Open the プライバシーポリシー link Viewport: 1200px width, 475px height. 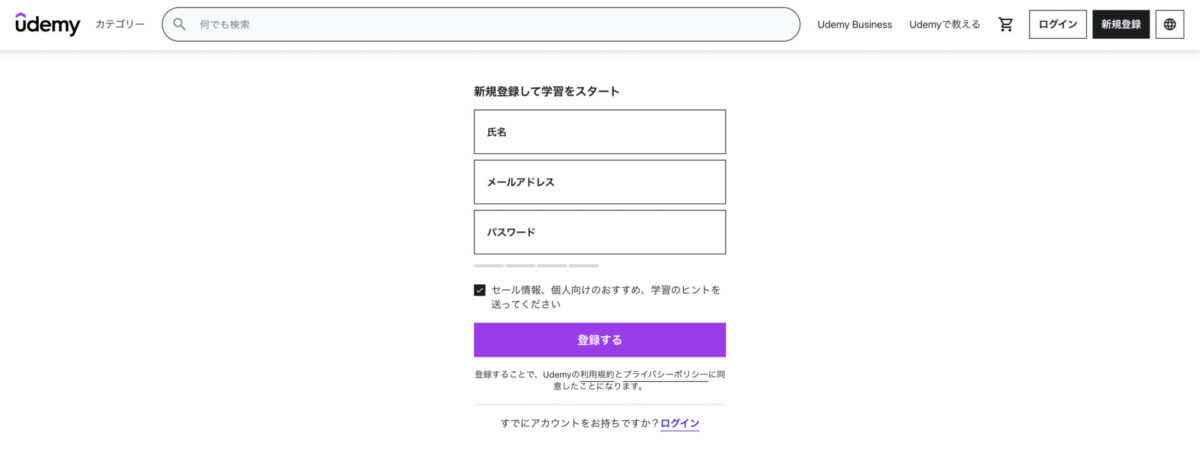(x=665, y=374)
